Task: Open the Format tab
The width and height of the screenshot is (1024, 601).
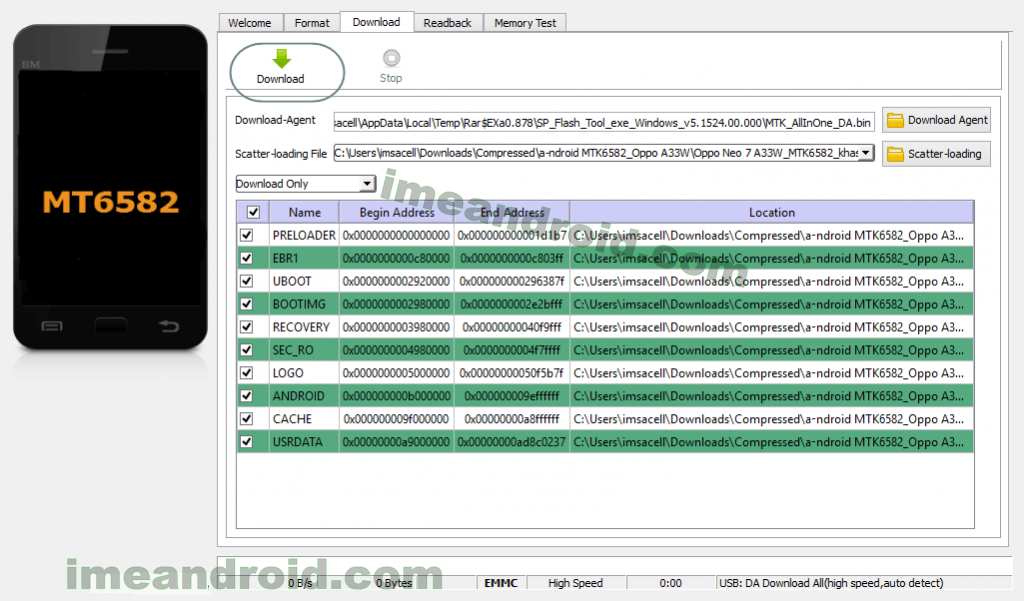Action: [312, 23]
